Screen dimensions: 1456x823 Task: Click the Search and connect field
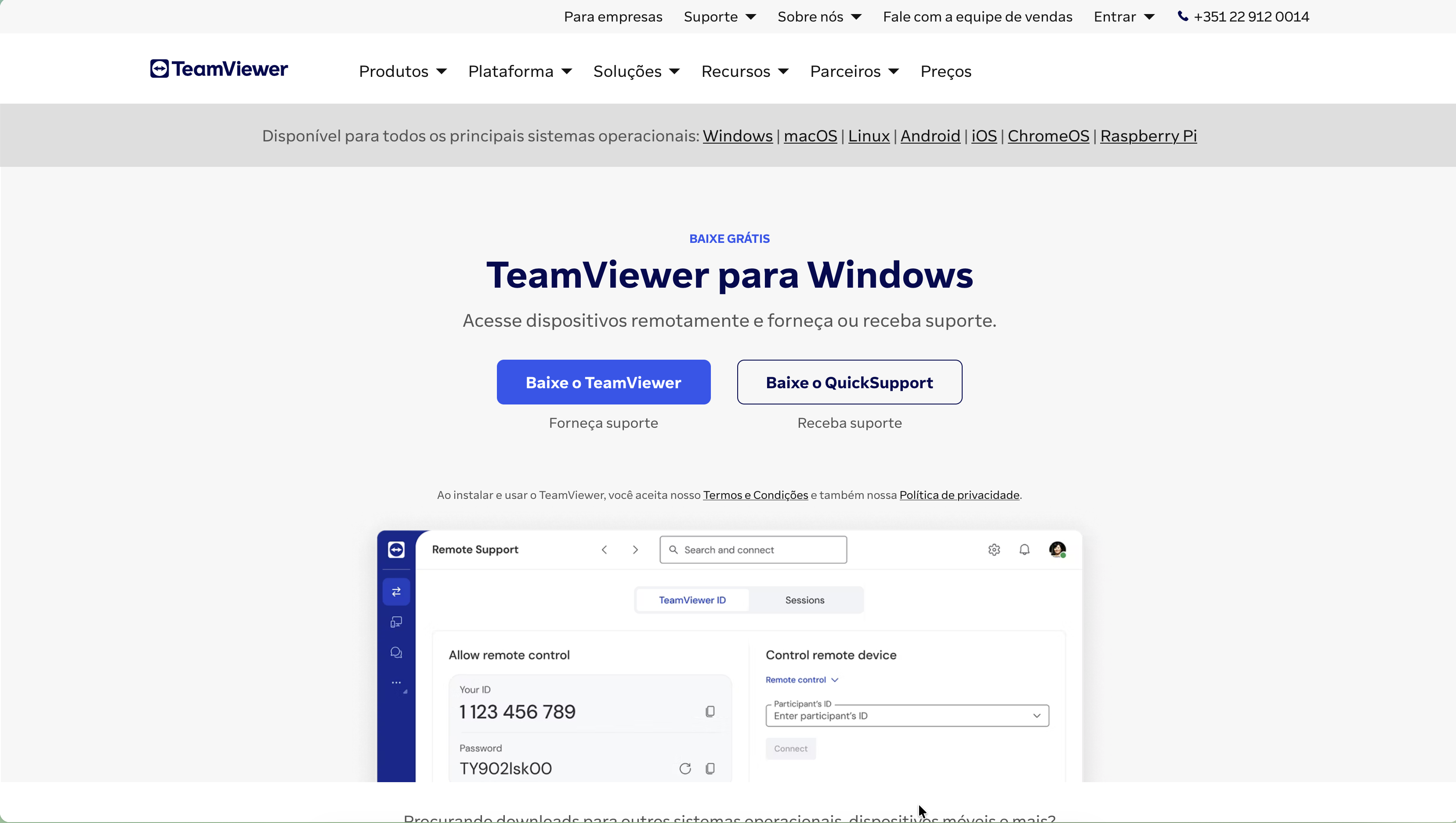(753, 550)
